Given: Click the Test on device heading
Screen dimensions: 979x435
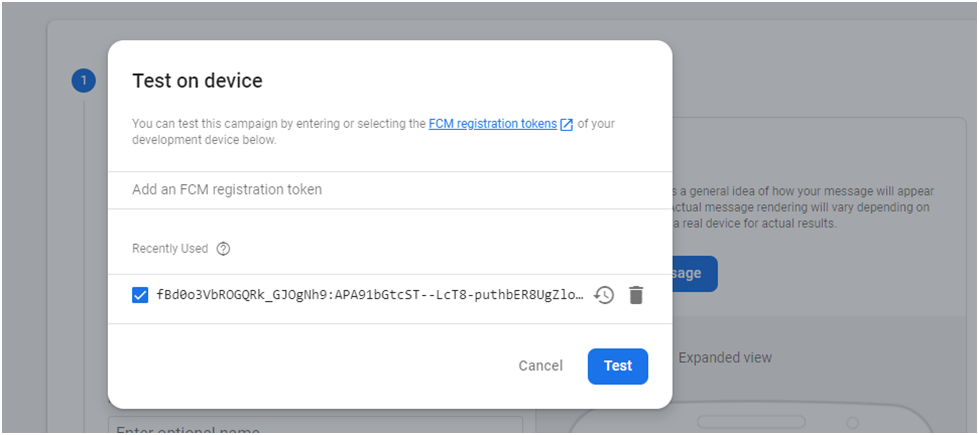Looking at the screenshot, I should [x=197, y=81].
